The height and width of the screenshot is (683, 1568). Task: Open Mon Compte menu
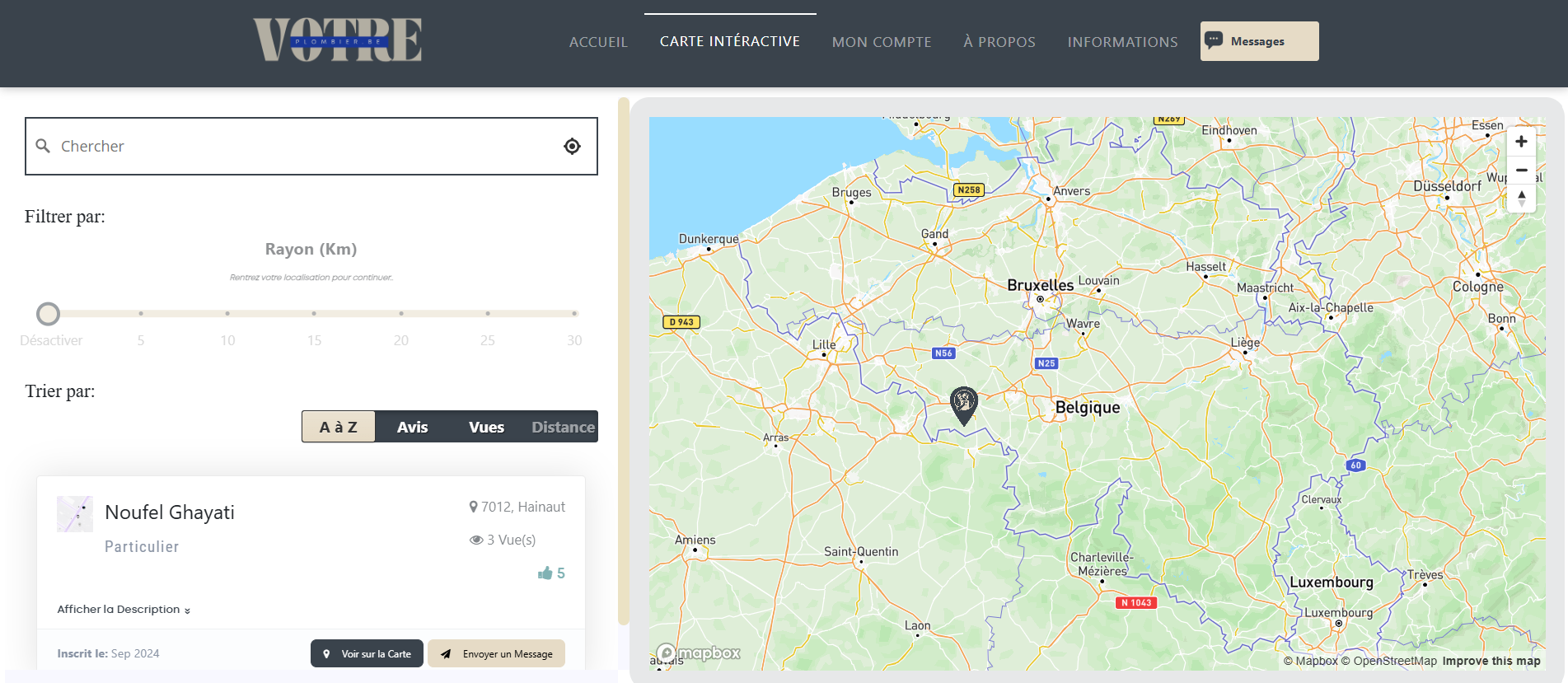882,42
